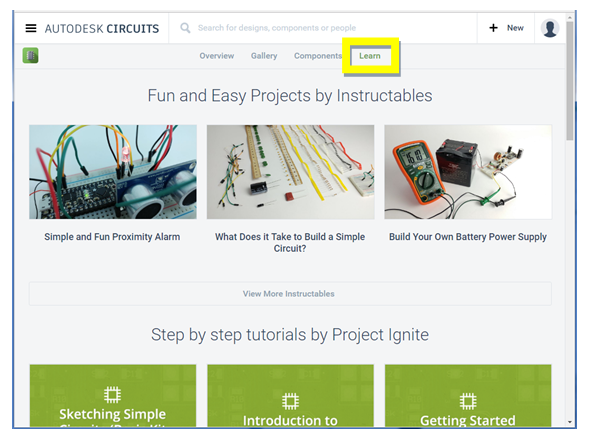
Task: Switch to the Components tab
Action: (x=318, y=56)
